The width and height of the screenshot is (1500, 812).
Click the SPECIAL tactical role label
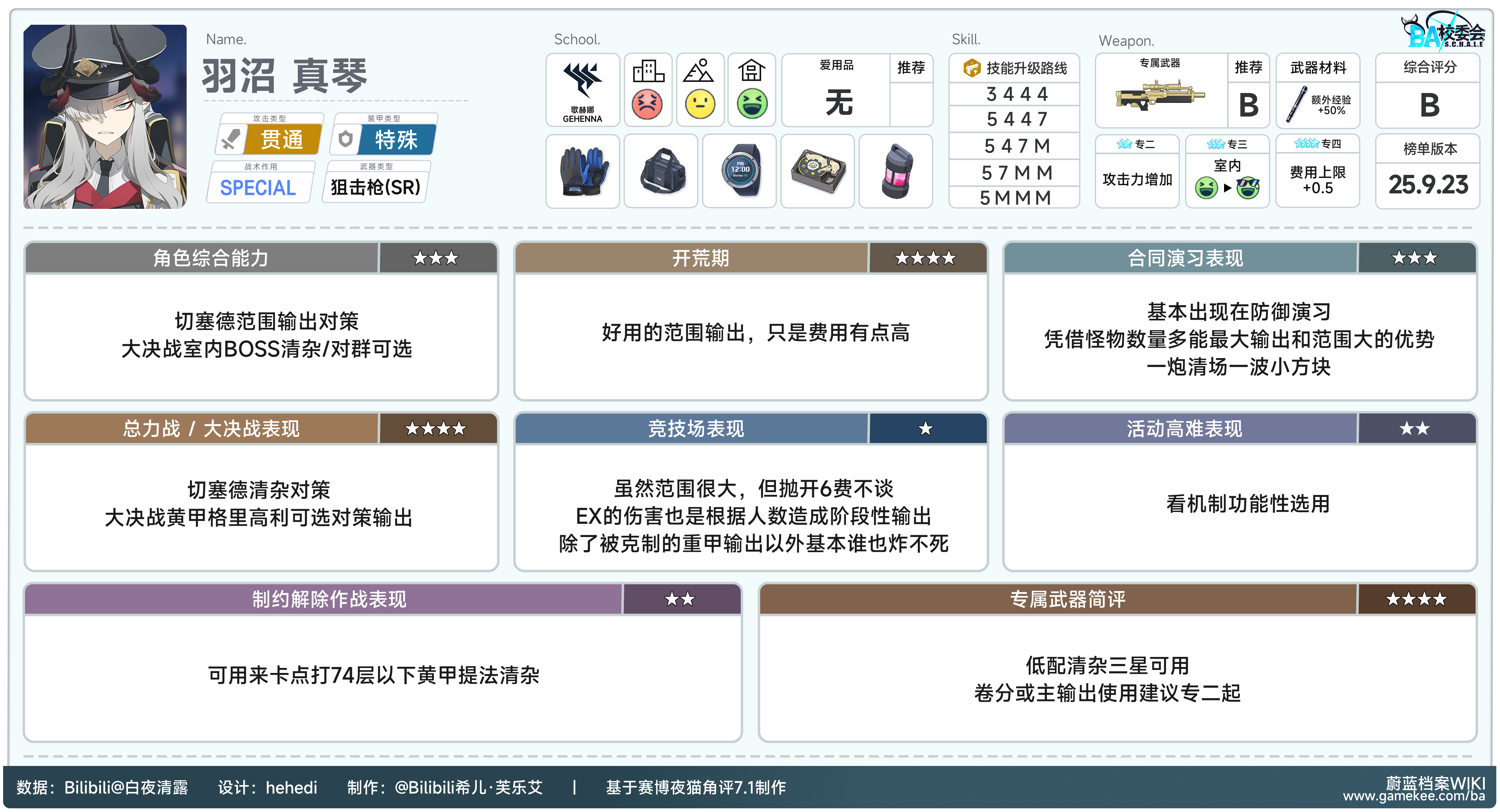click(x=258, y=188)
